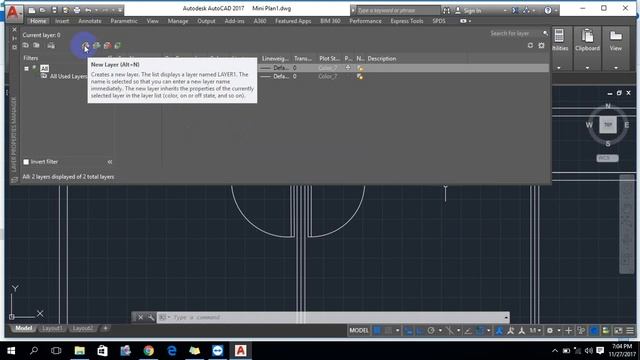The image size is (640, 360).
Task: Open the Help question mark icon
Action: point(548,10)
